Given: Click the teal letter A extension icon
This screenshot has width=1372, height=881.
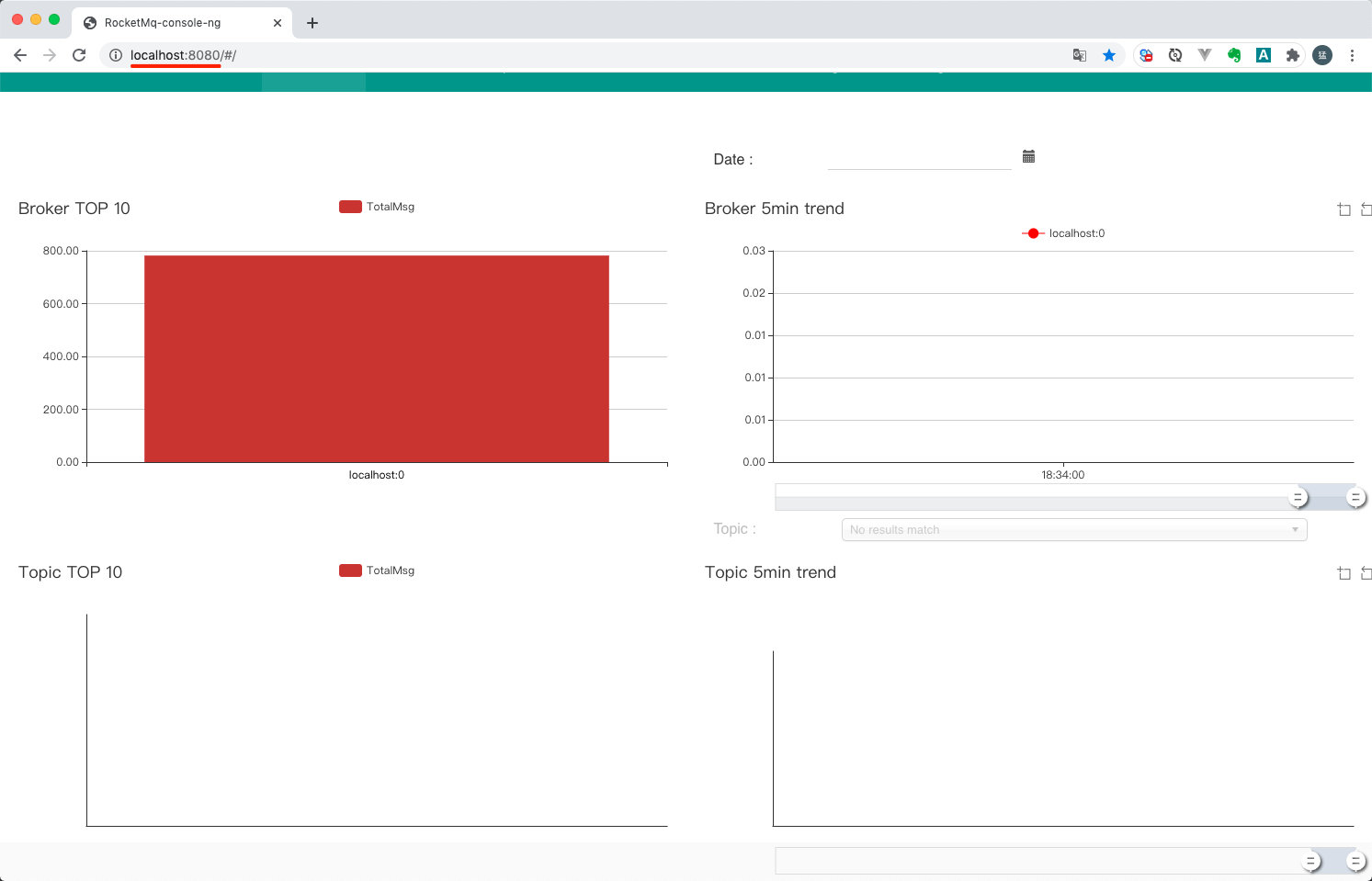Looking at the screenshot, I should click(x=1264, y=55).
